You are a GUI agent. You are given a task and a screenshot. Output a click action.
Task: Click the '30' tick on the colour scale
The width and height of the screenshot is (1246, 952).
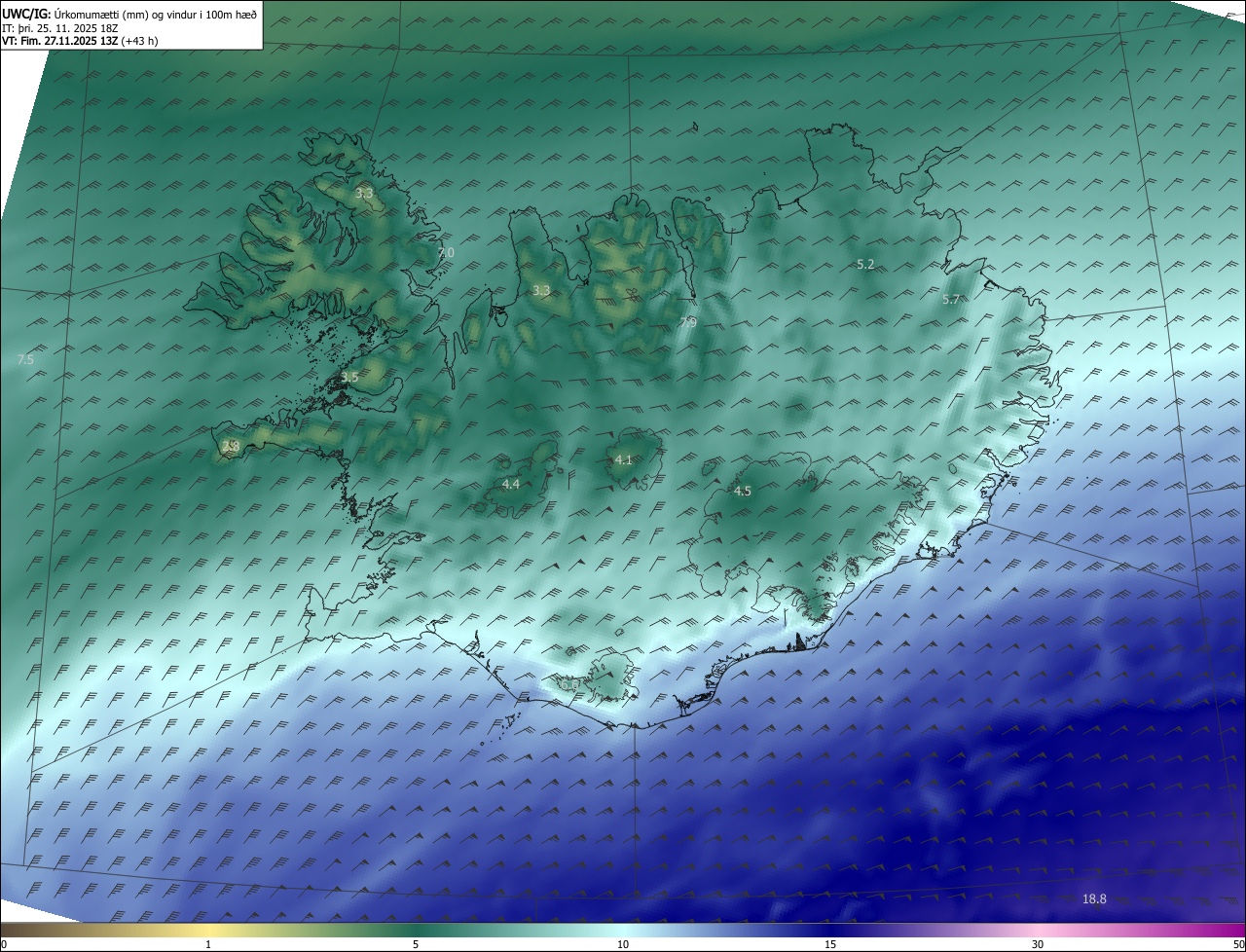click(1038, 944)
